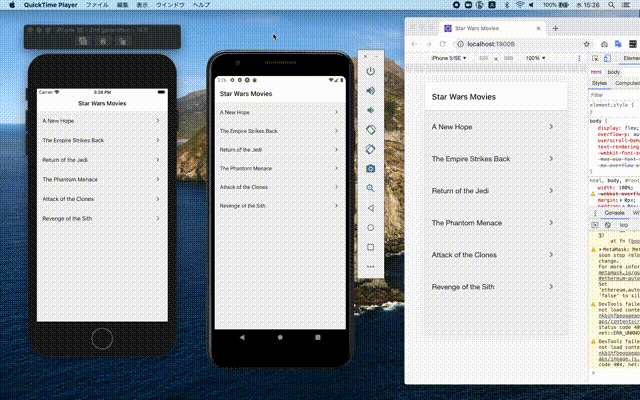640x400 pixels.
Task: Tap the Android on-screen recents button
Action: coord(318,337)
